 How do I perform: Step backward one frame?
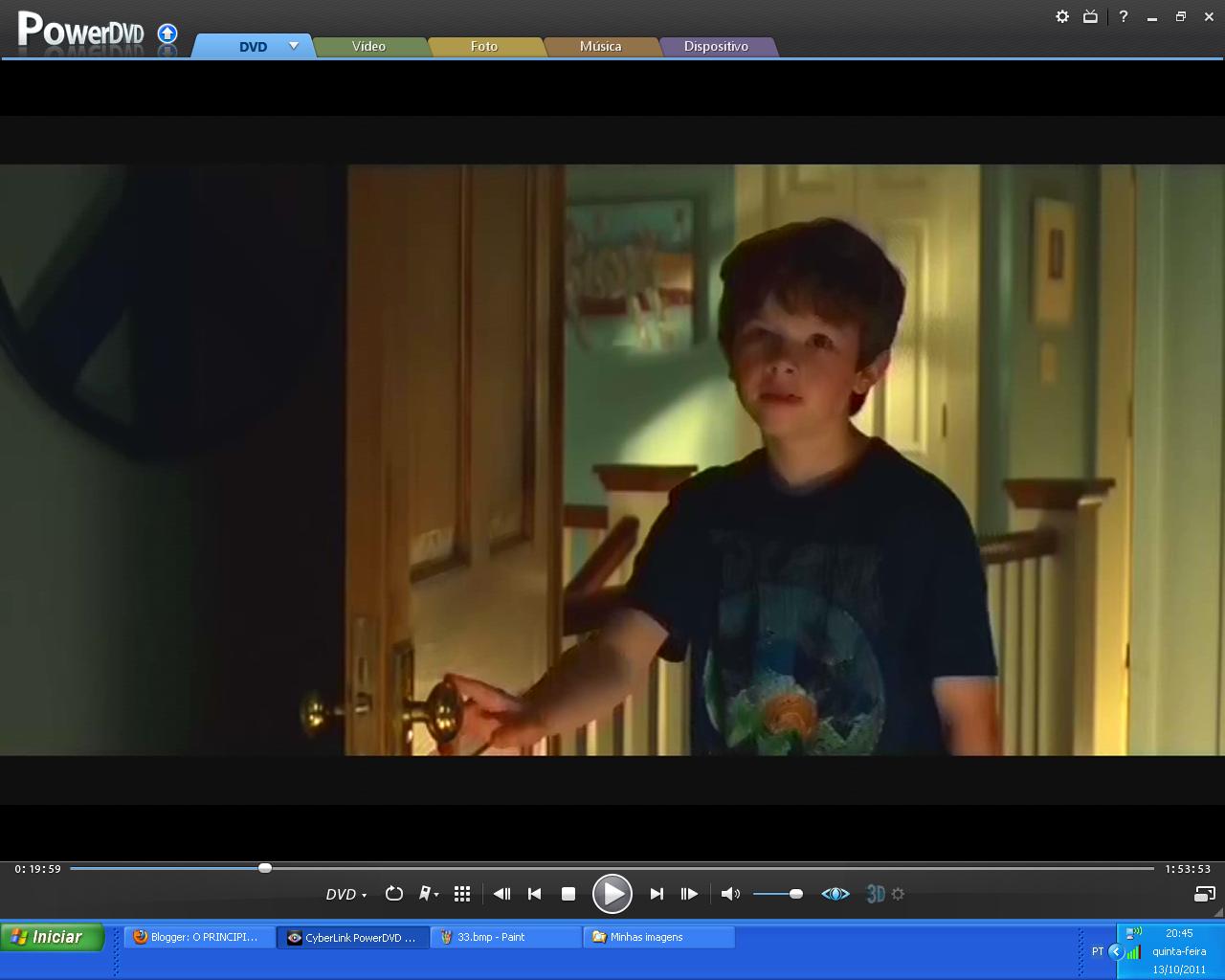(501, 893)
